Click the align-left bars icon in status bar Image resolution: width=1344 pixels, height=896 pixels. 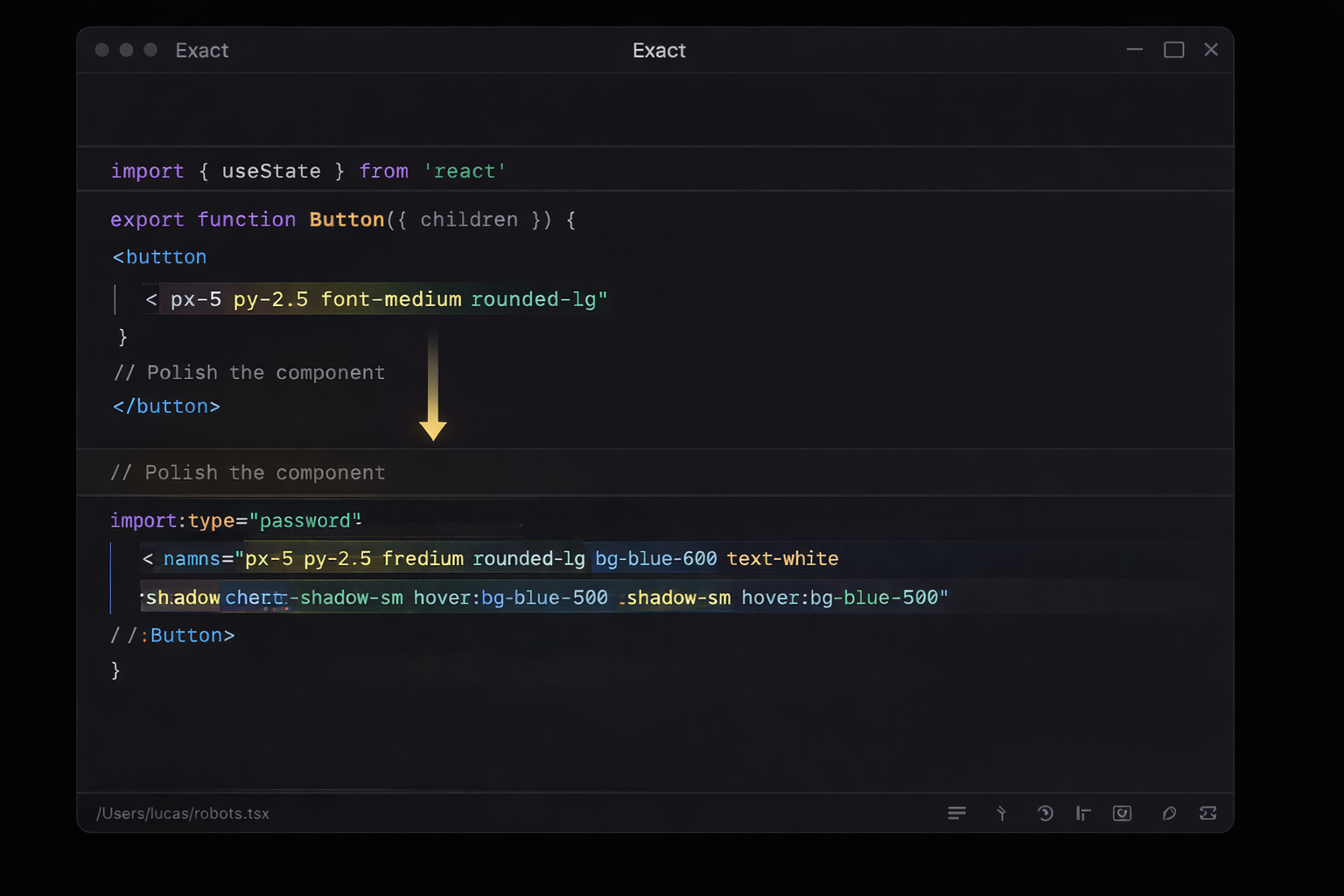tap(1083, 814)
